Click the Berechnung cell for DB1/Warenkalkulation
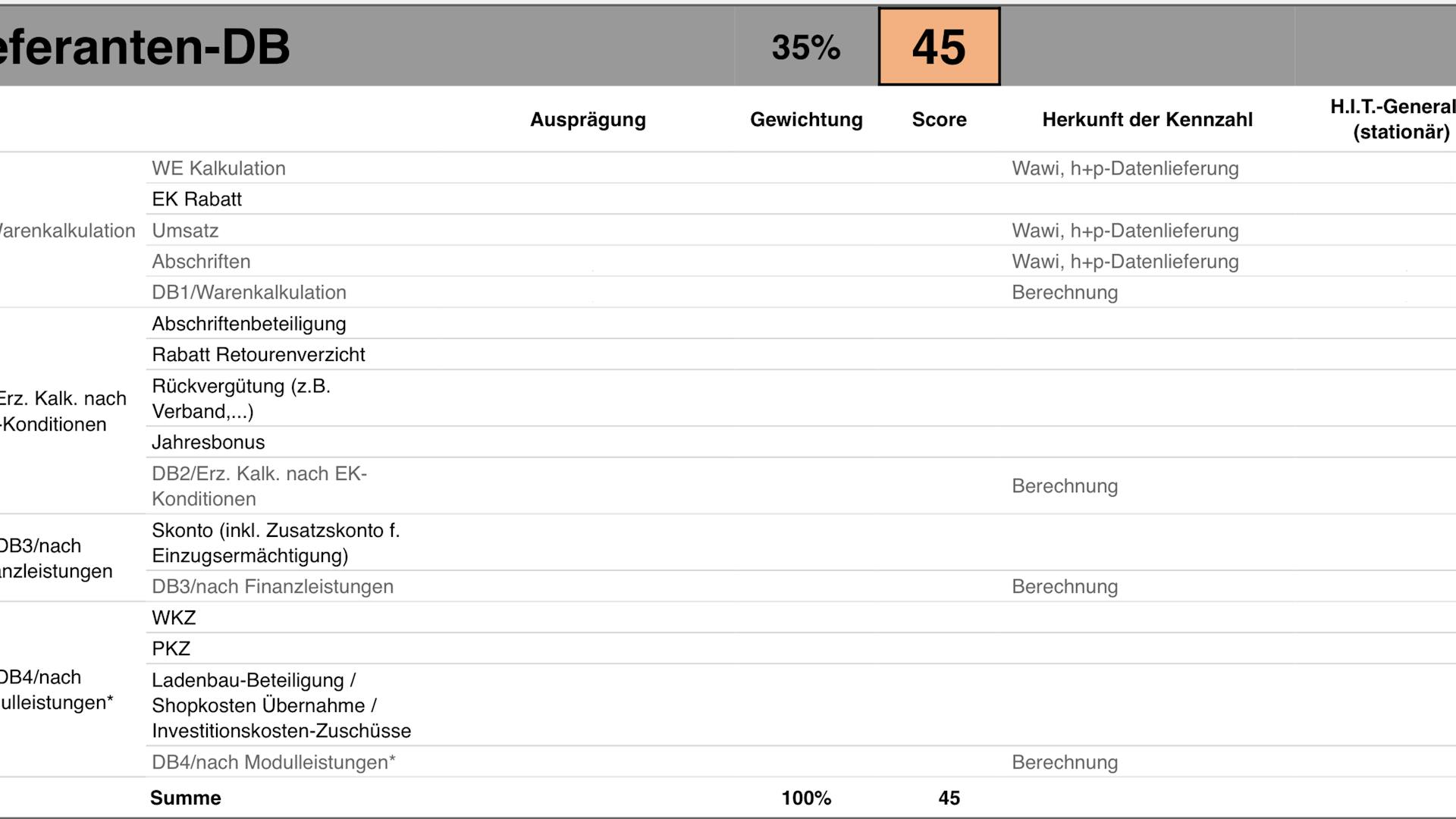Viewport: 1456px width, 819px height. (1065, 293)
